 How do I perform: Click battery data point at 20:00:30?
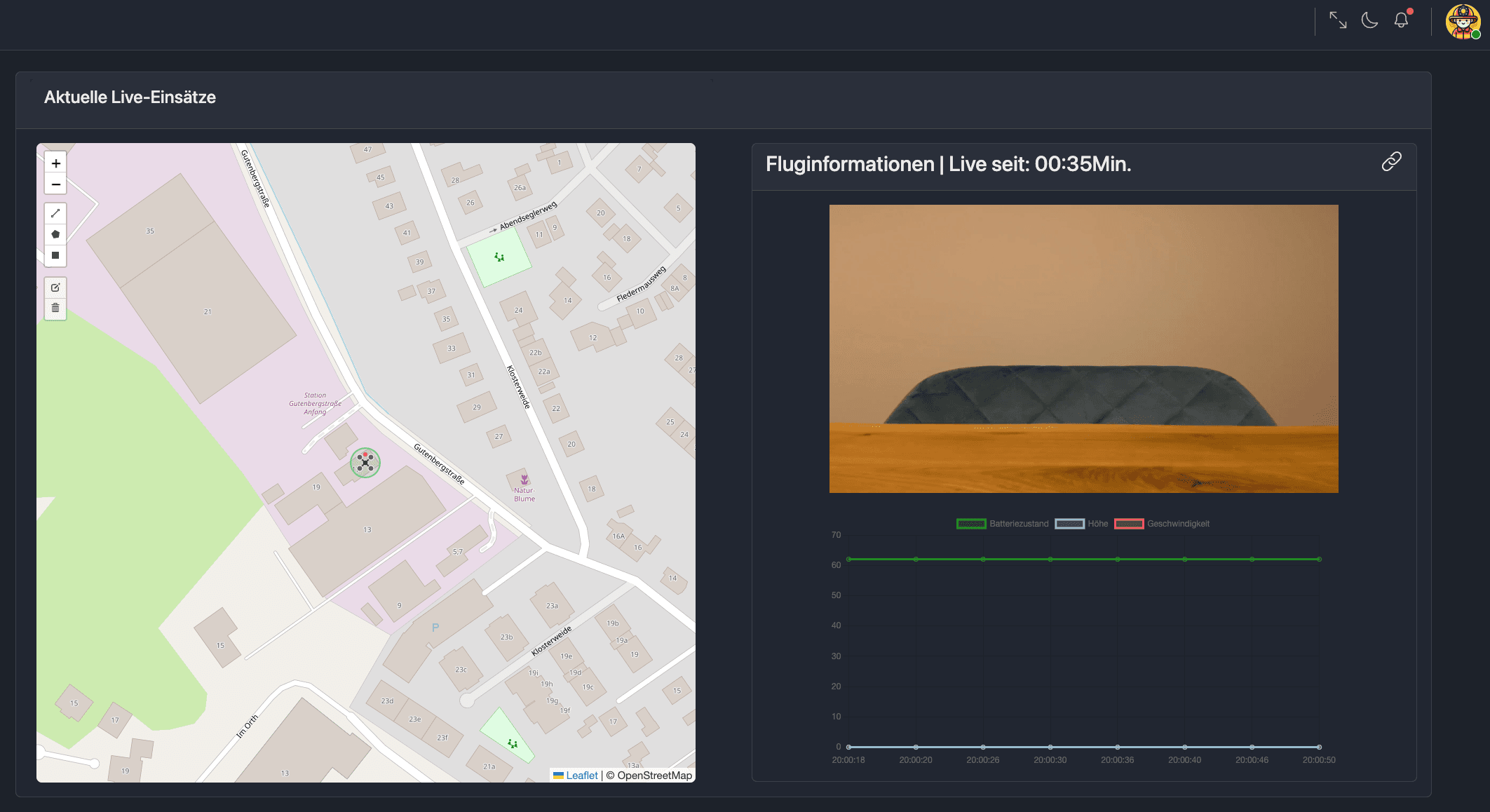[x=1050, y=559]
